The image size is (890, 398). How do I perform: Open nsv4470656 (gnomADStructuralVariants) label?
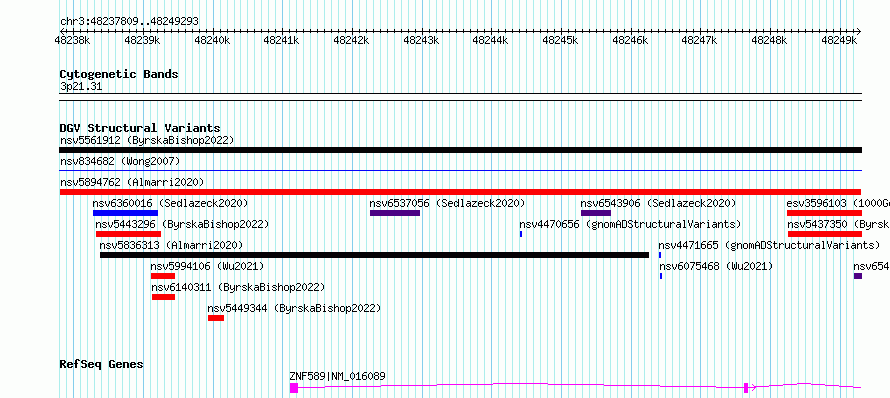pos(630,224)
